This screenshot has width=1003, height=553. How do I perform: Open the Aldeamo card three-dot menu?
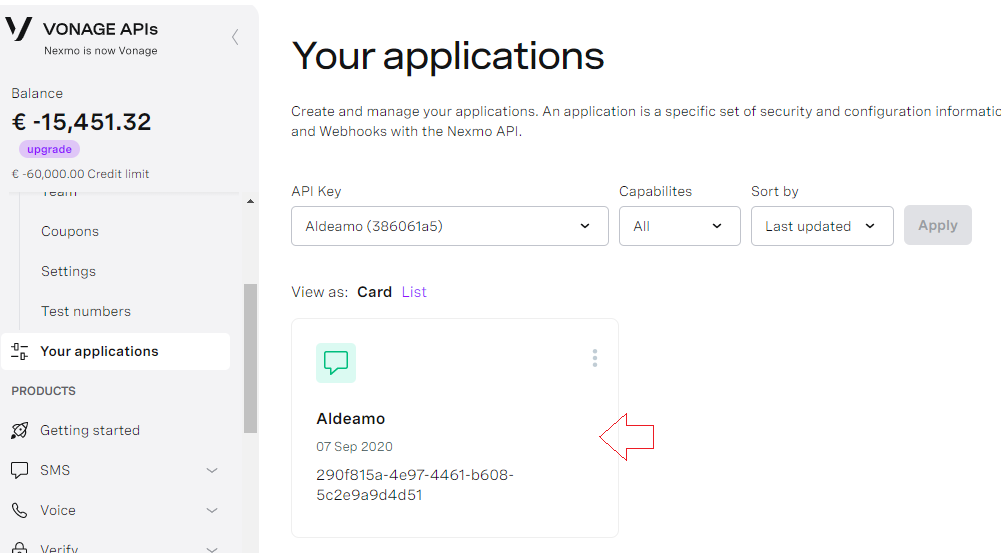tap(595, 358)
